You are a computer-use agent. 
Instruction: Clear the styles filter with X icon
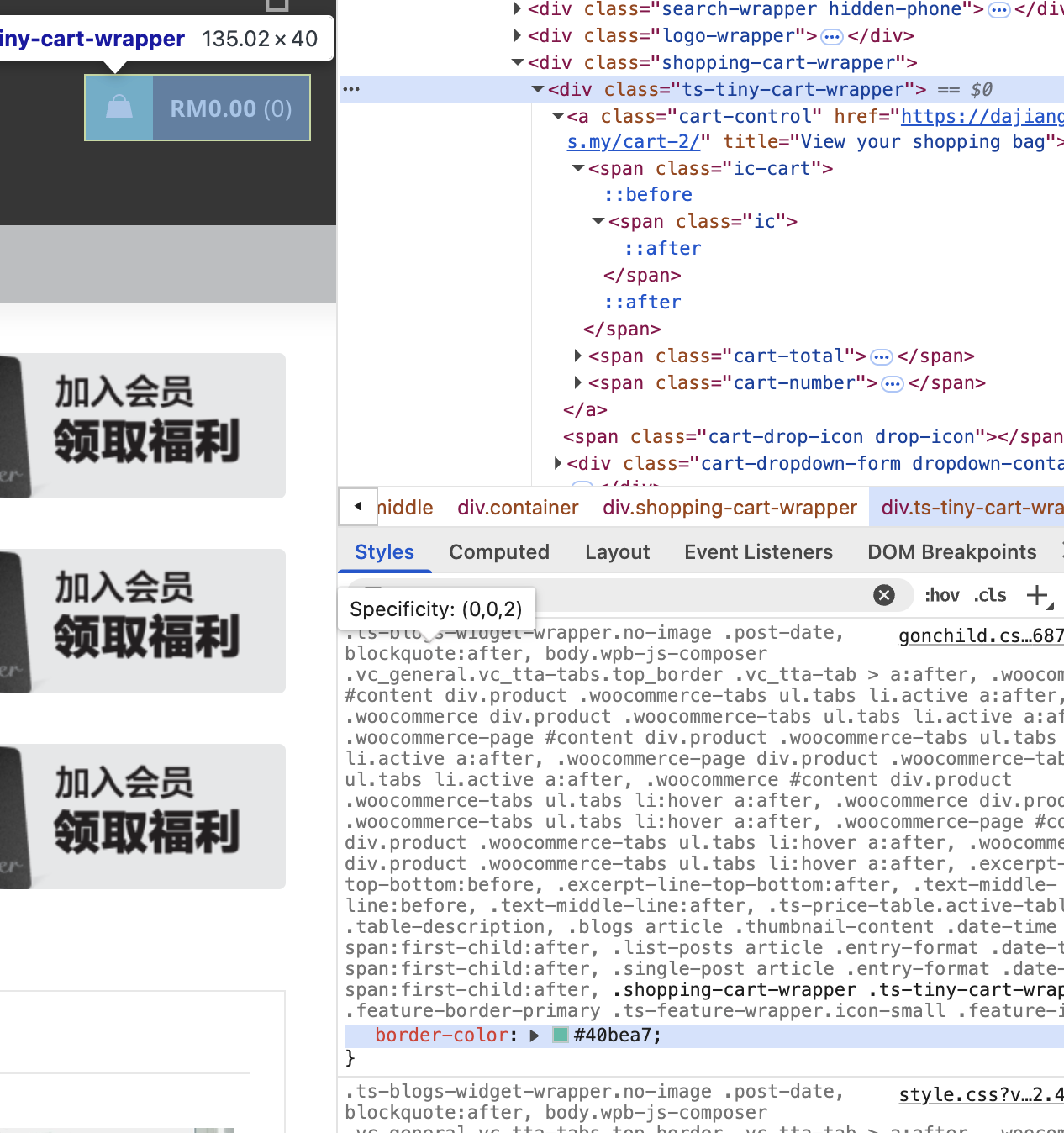[883, 595]
